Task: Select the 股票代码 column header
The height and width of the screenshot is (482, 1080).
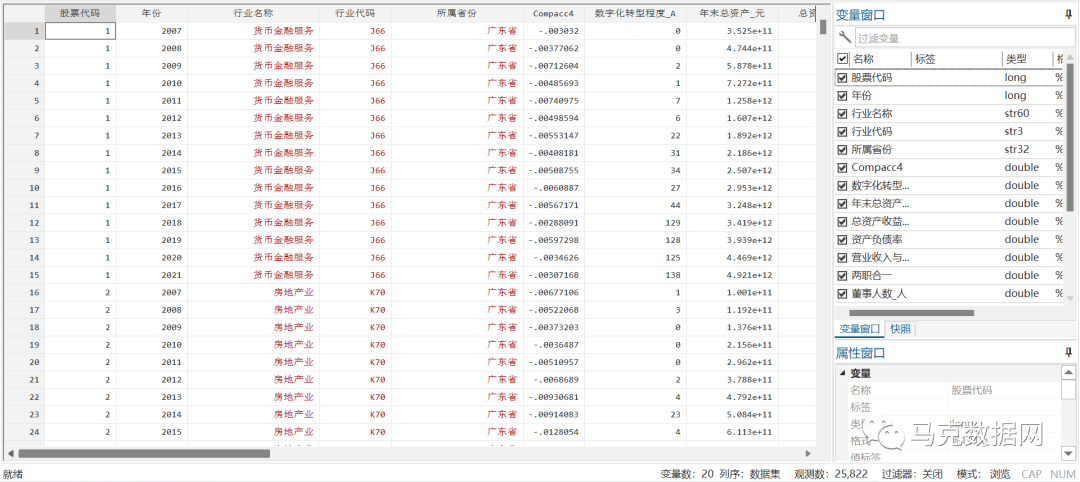Action: (x=80, y=13)
